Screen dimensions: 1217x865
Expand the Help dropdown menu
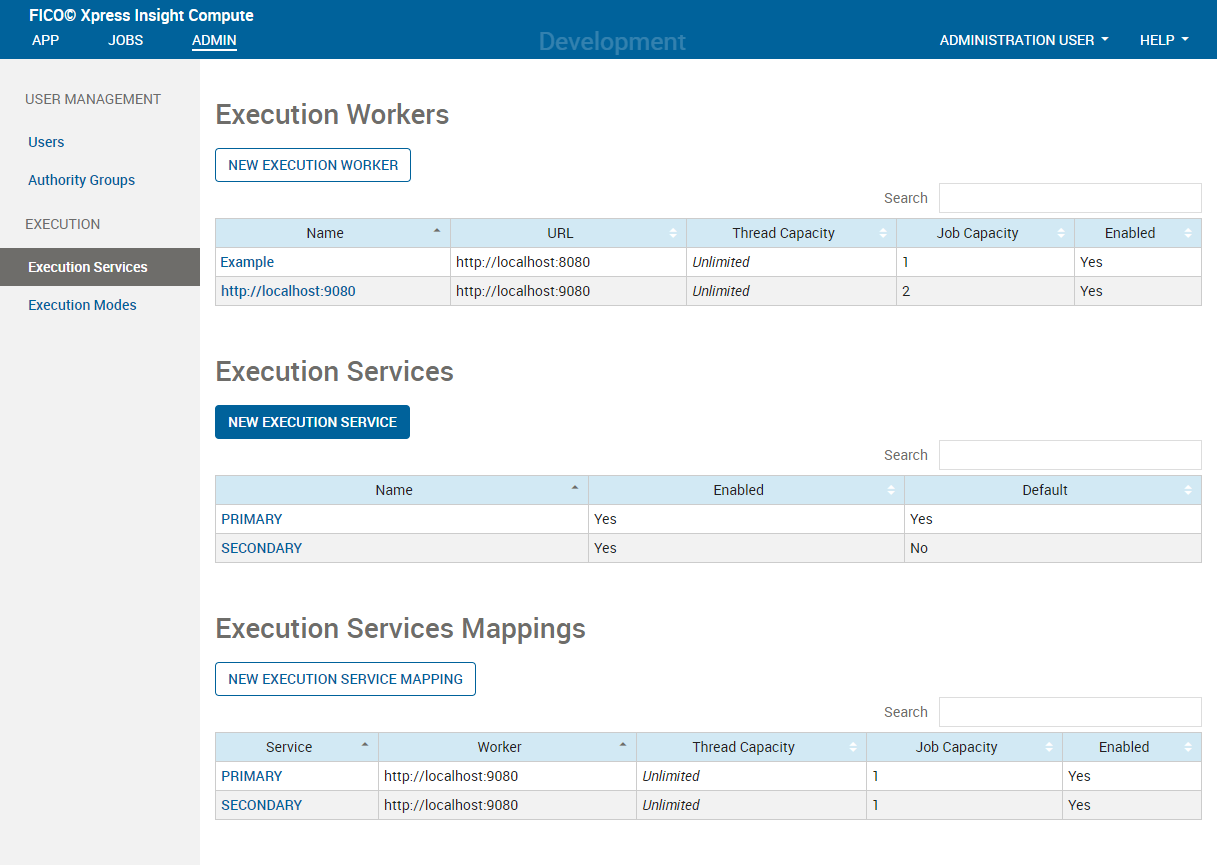point(1164,40)
